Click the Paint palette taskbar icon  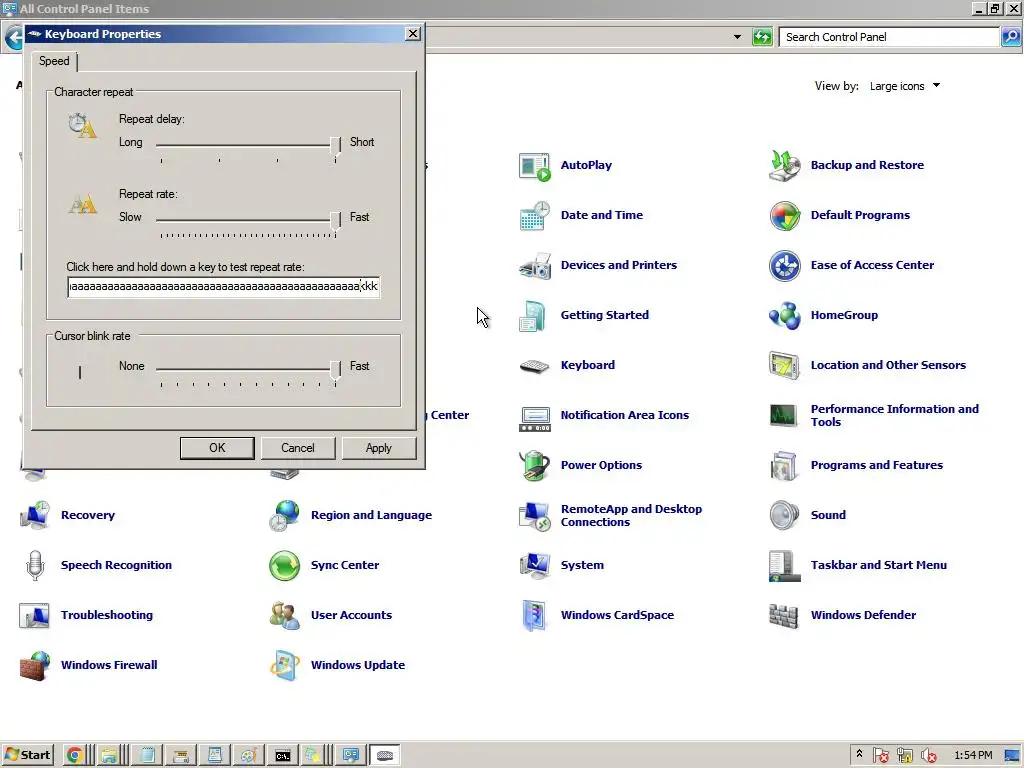tap(248, 756)
